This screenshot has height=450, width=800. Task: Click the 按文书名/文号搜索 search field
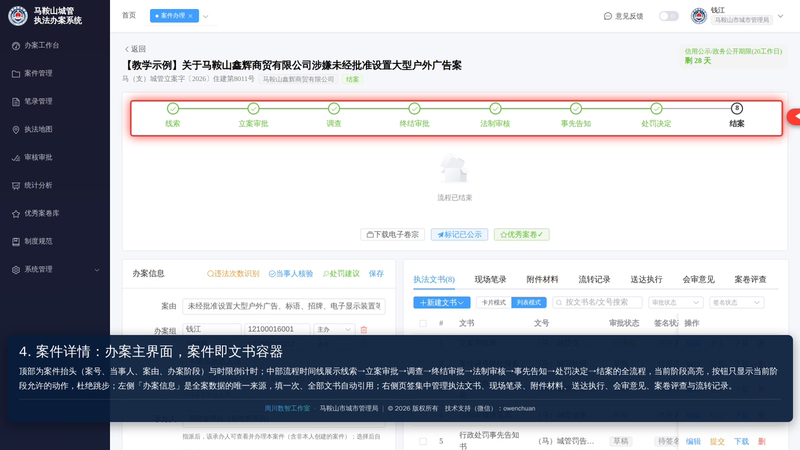tap(597, 303)
